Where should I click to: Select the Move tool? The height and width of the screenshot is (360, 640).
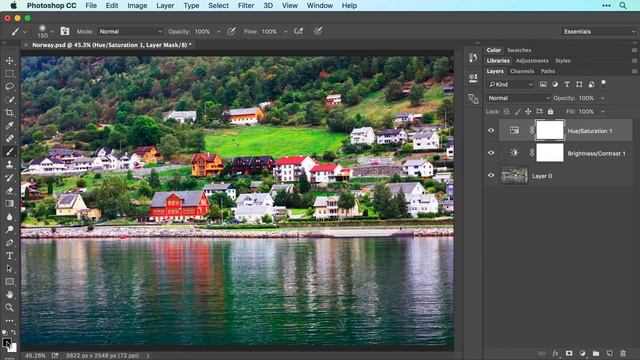(9, 61)
